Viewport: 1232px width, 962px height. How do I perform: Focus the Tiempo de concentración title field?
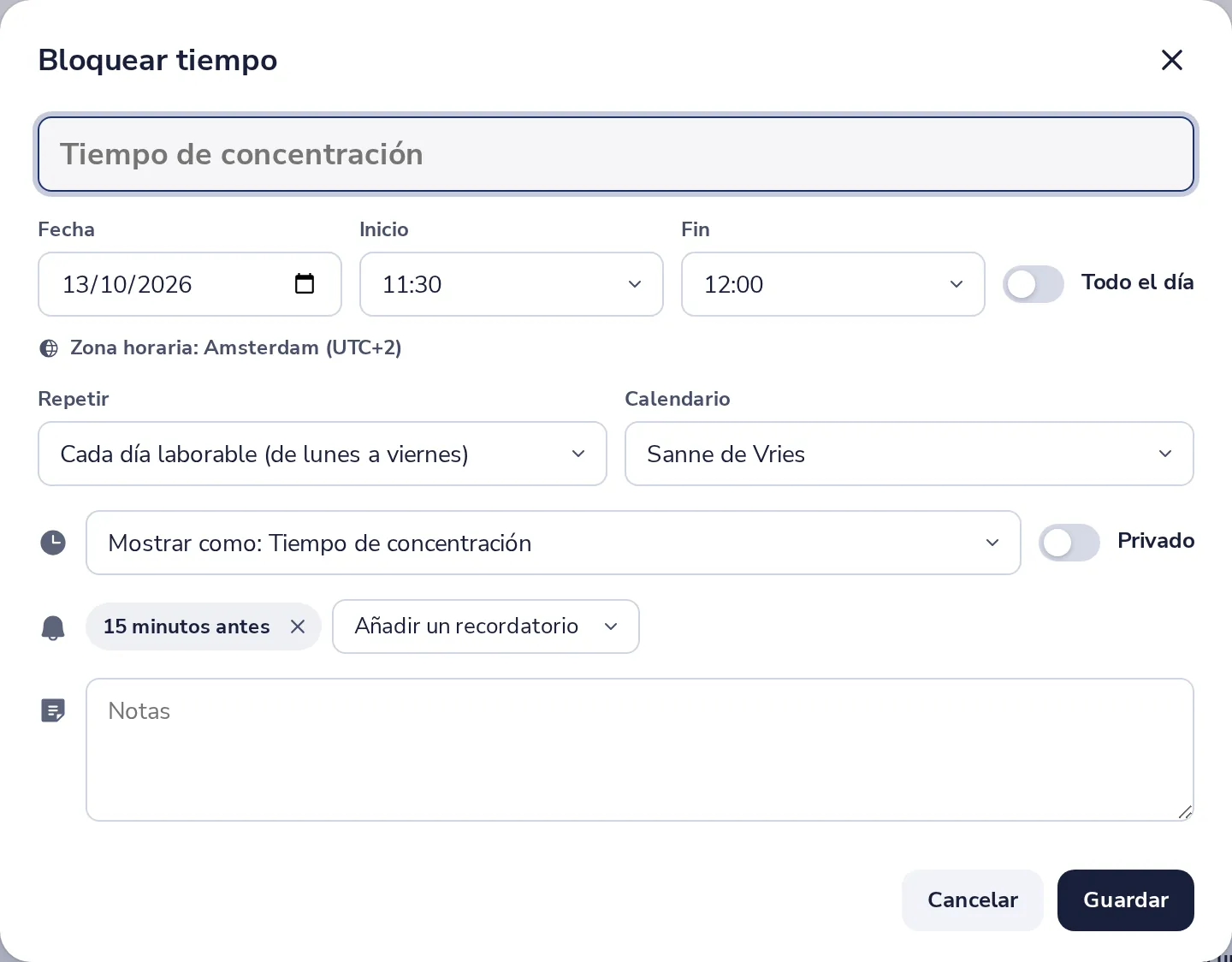pos(616,154)
